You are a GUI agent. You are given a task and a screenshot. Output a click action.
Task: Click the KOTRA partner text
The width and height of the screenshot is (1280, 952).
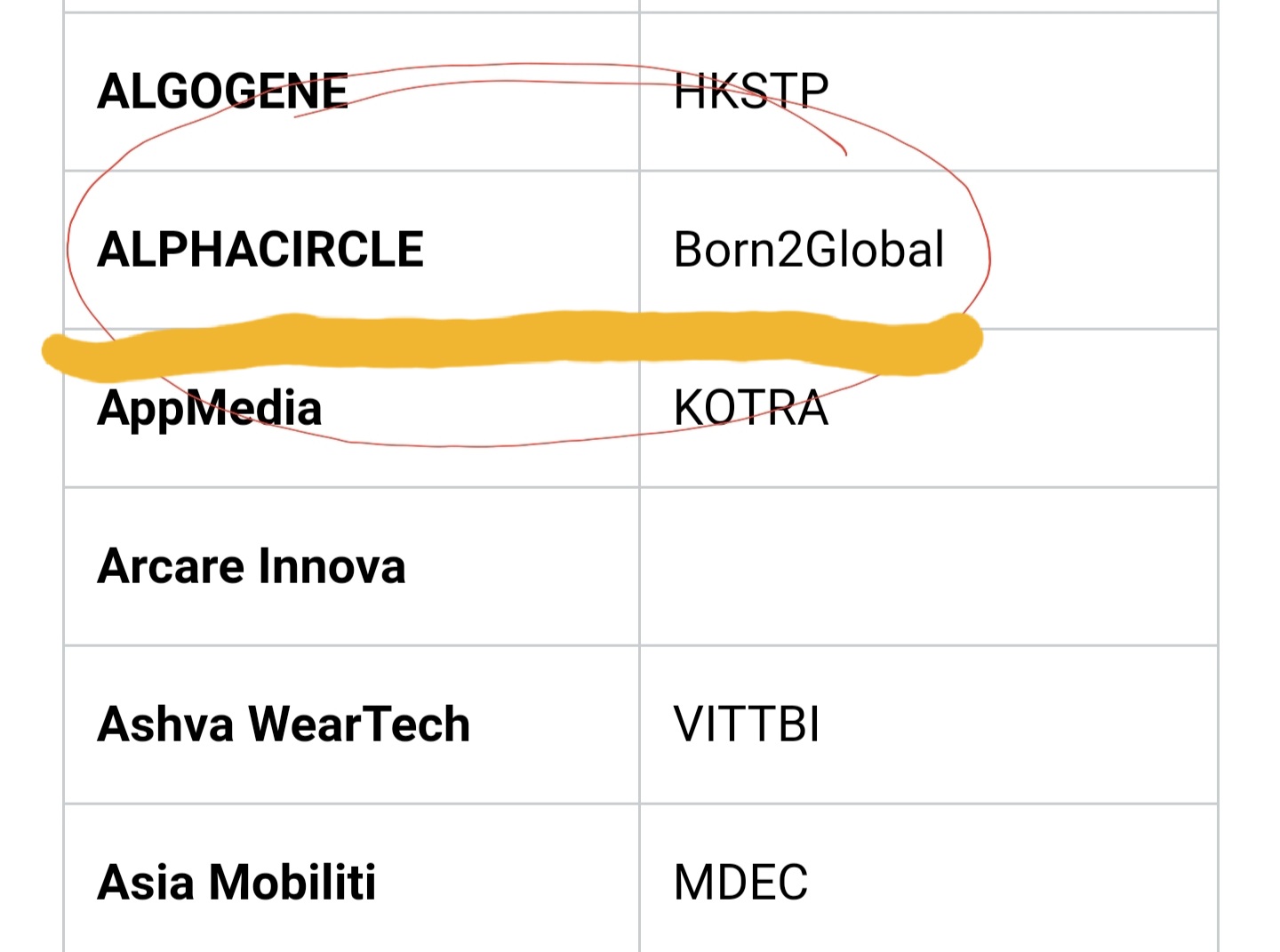click(751, 408)
